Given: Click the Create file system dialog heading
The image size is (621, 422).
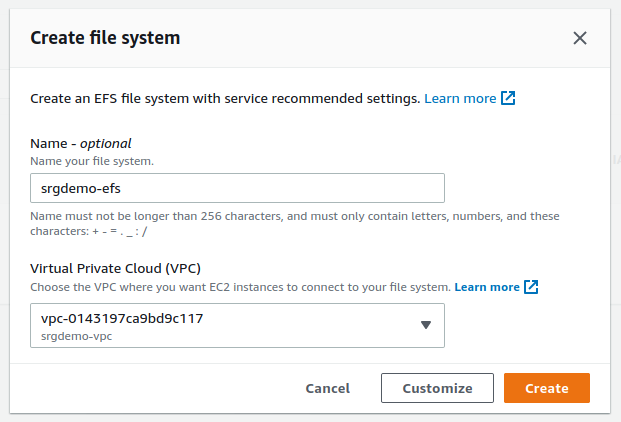Looking at the screenshot, I should click(x=105, y=38).
